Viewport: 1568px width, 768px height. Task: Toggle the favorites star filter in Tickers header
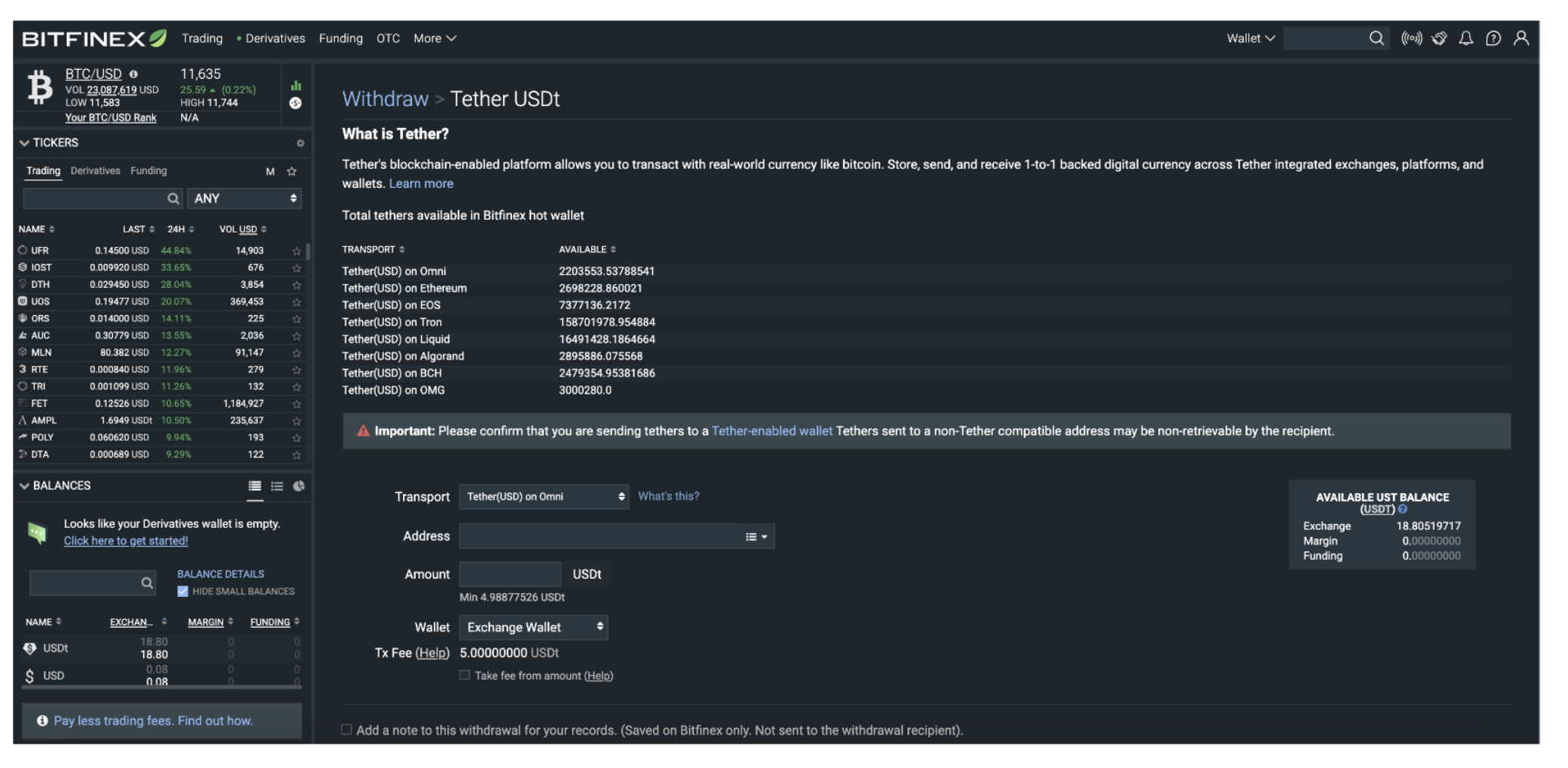click(292, 172)
